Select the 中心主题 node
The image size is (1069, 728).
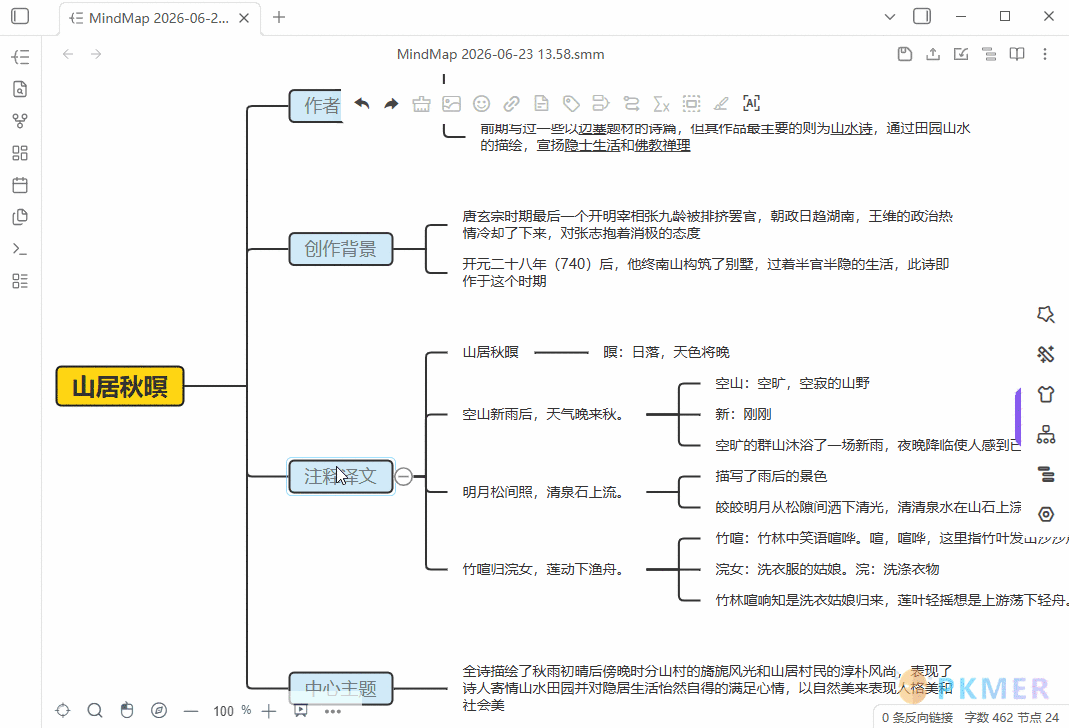pos(340,688)
